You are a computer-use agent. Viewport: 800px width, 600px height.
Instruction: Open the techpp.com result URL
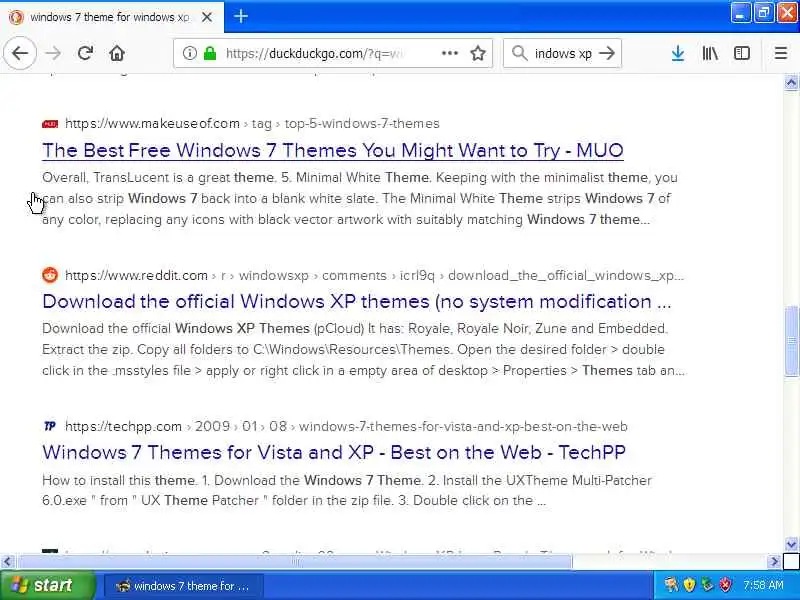coord(346,427)
